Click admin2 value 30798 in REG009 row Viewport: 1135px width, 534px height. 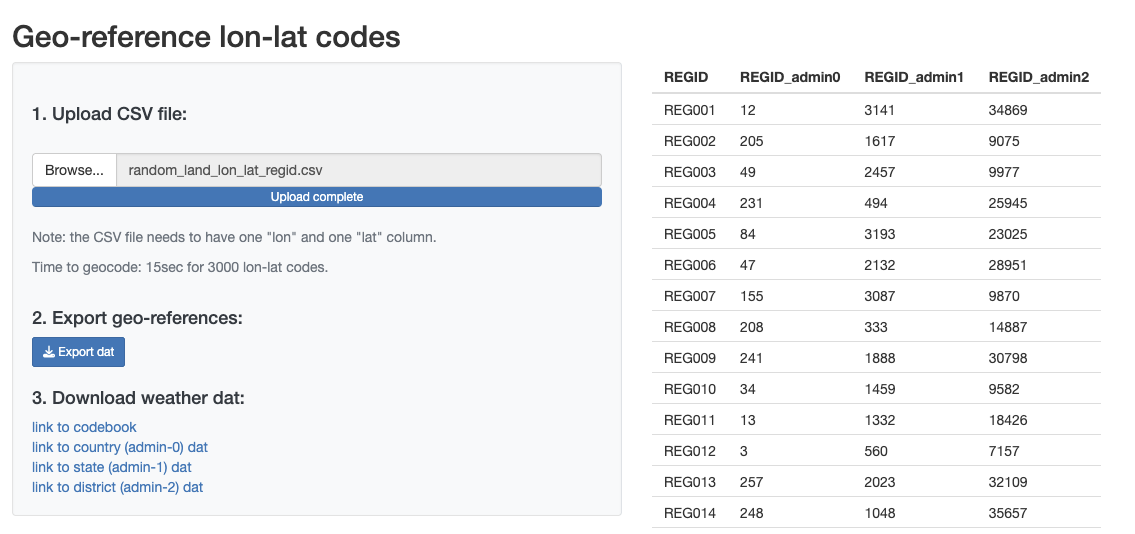click(x=1008, y=358)
